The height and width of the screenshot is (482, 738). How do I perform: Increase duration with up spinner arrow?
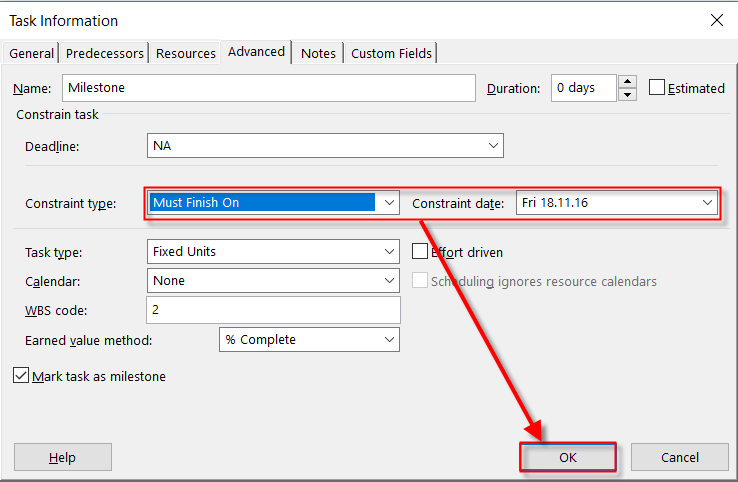tap(627, 82)
